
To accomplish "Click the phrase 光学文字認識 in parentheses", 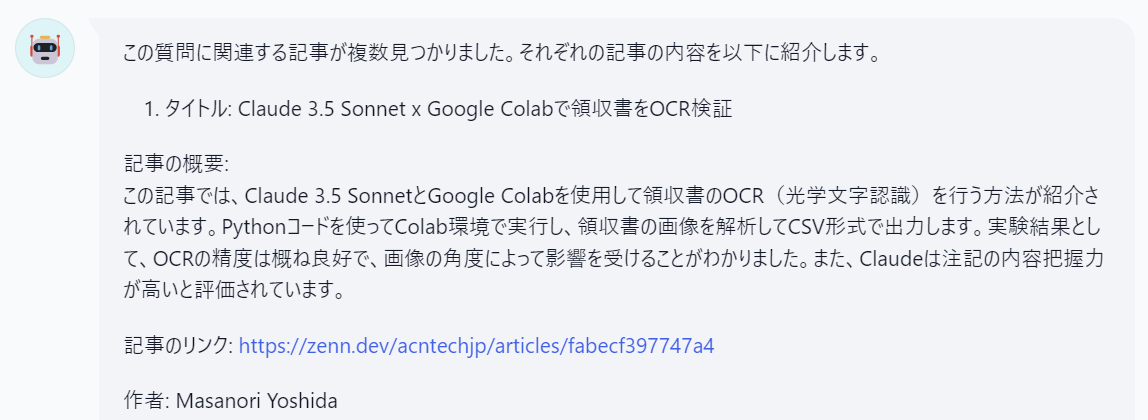I will pos(855,196).
